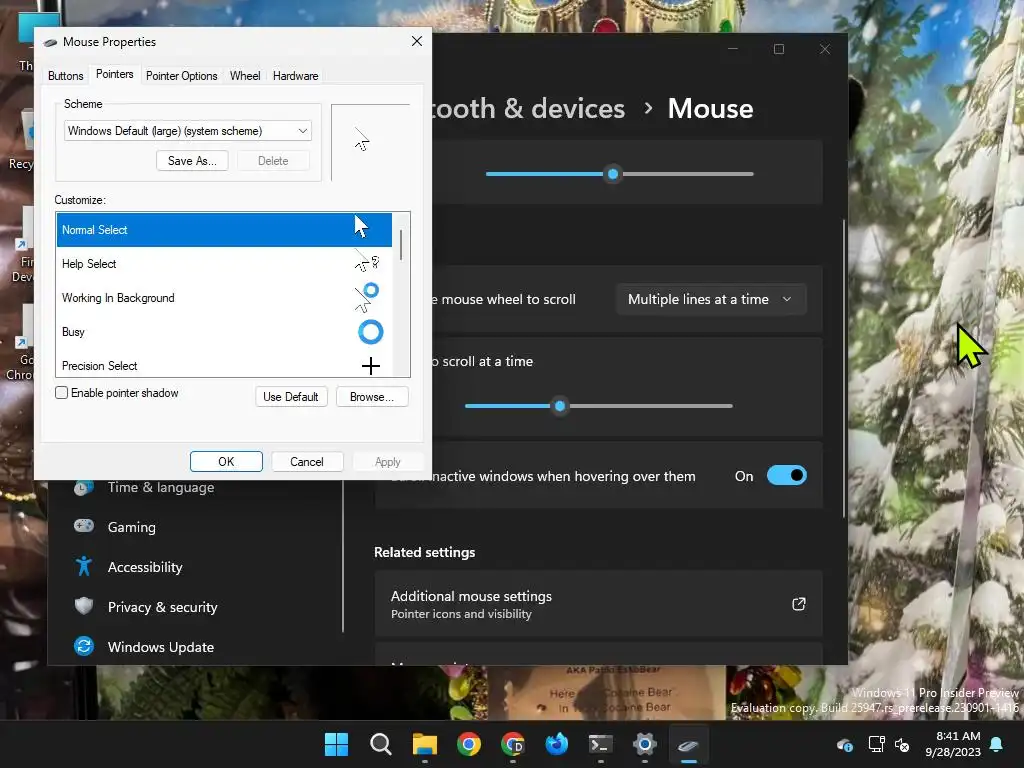Click Cancel in Mouse Properties

coord(306,462)
